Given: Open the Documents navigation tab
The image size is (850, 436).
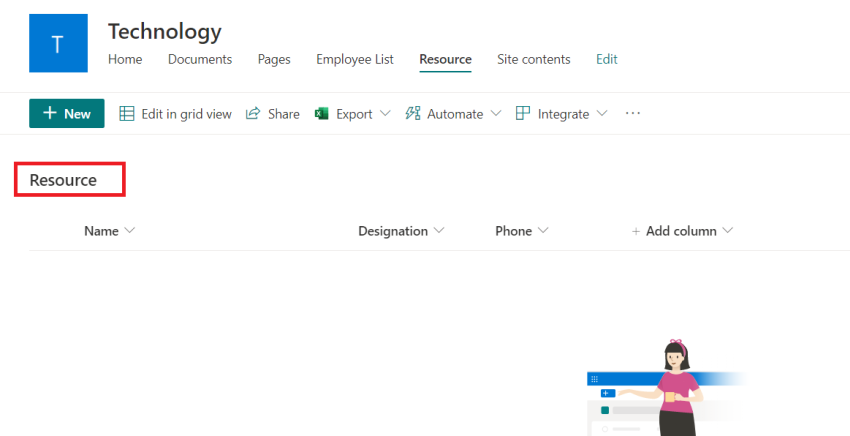Looking at the screenshot, I should 200,59.
